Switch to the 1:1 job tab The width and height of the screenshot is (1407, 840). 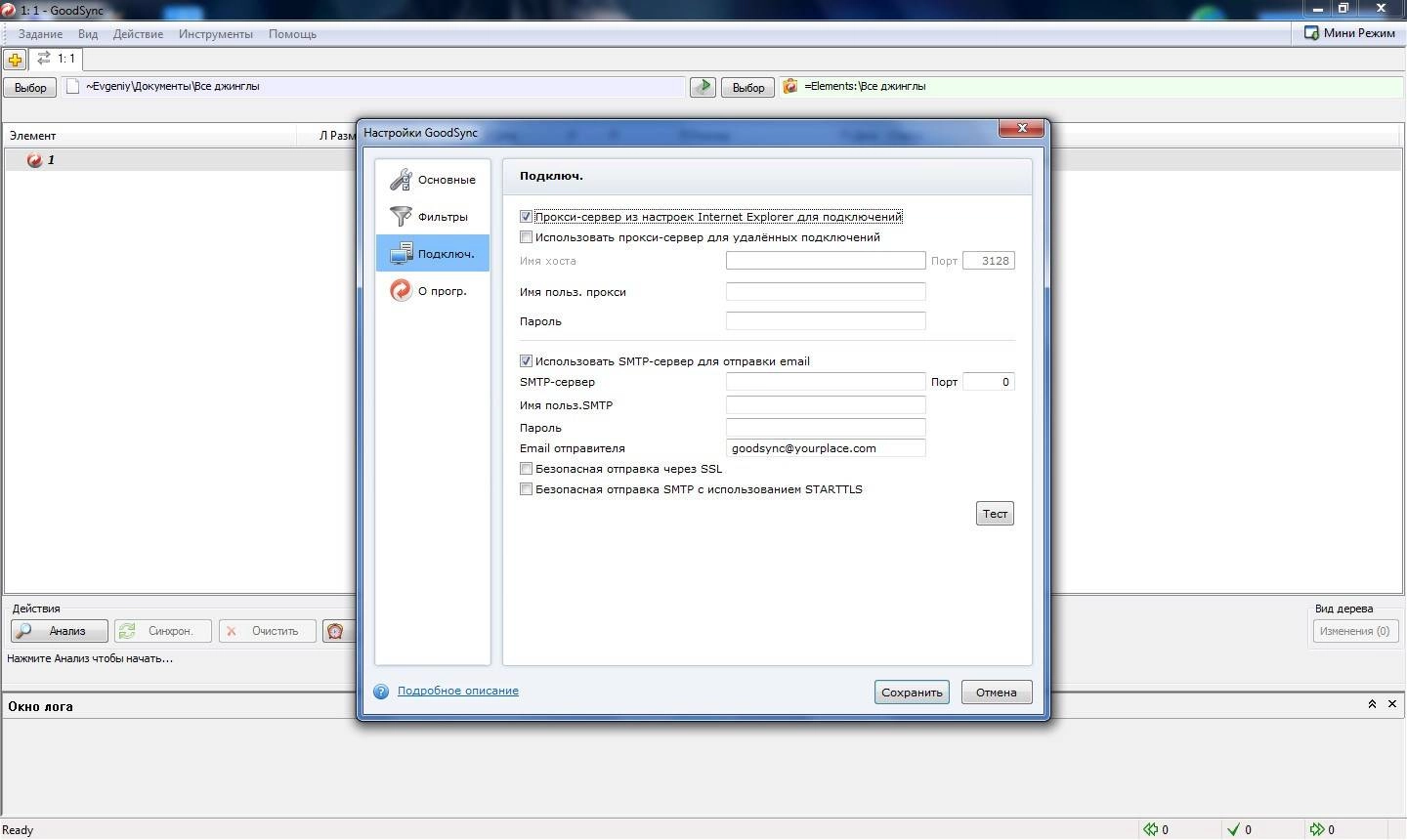pos(56,60)
